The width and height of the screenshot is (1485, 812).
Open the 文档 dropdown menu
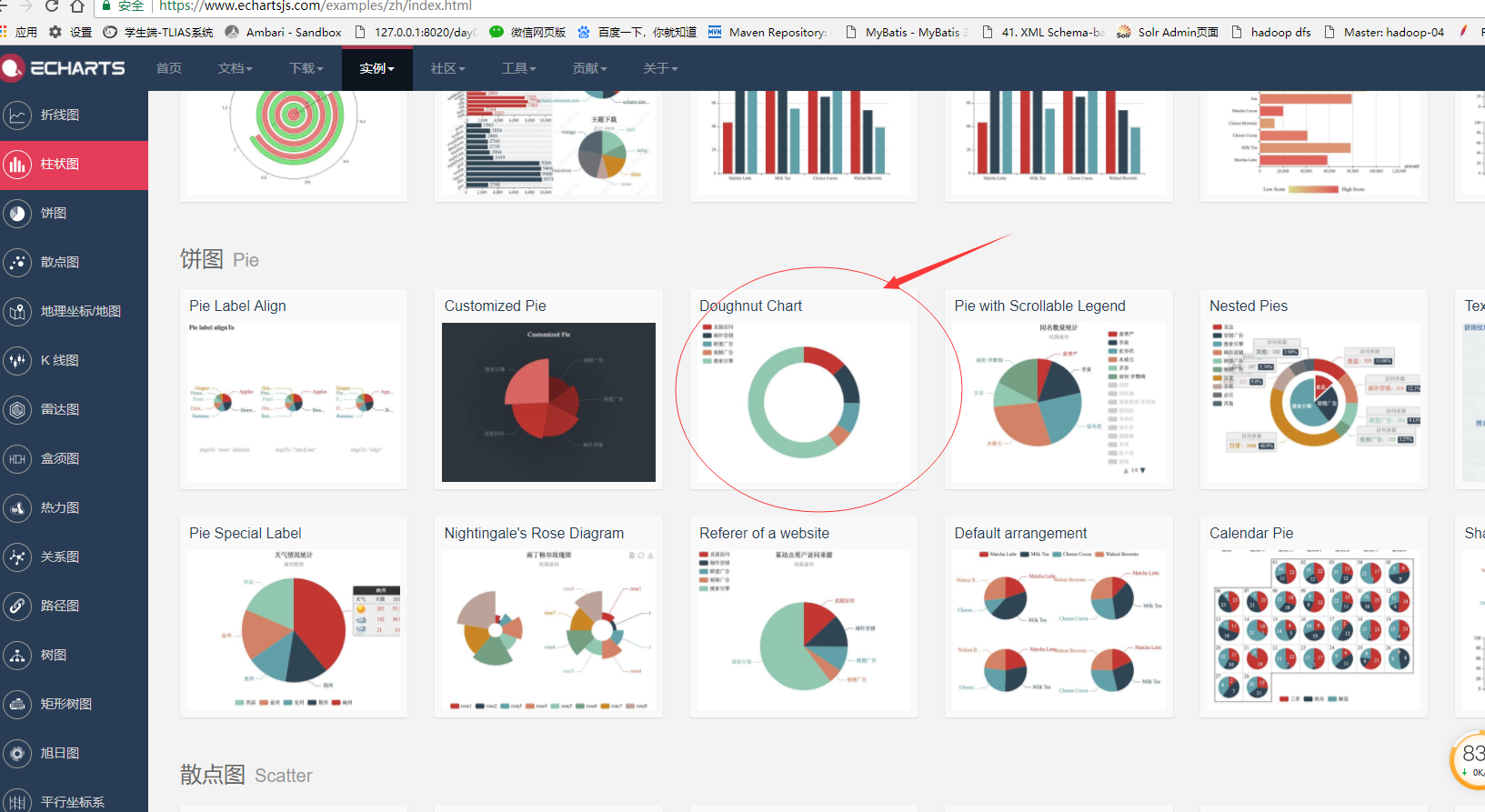(x=235, y=68)
